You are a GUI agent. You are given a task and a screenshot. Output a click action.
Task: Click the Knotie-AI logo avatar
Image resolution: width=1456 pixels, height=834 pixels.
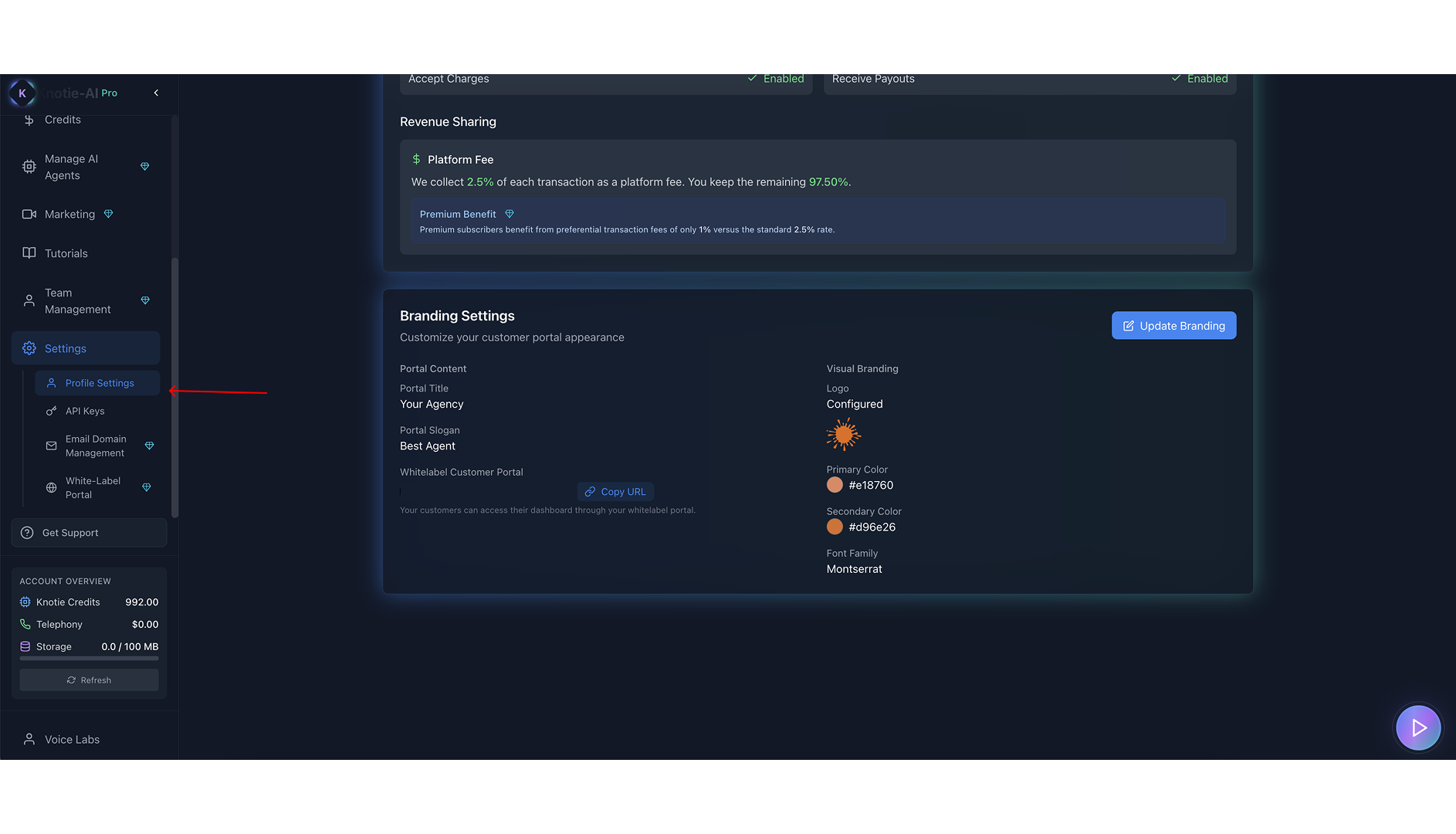(x=22, y=93)
